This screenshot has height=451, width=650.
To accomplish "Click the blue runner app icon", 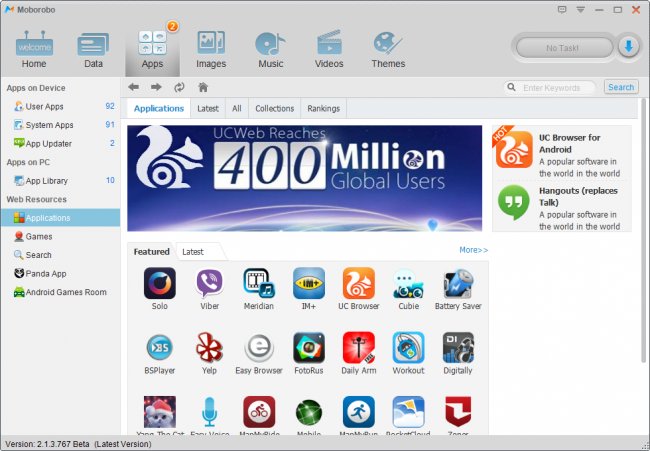I will pyautogui.click(x=359, y=412).
